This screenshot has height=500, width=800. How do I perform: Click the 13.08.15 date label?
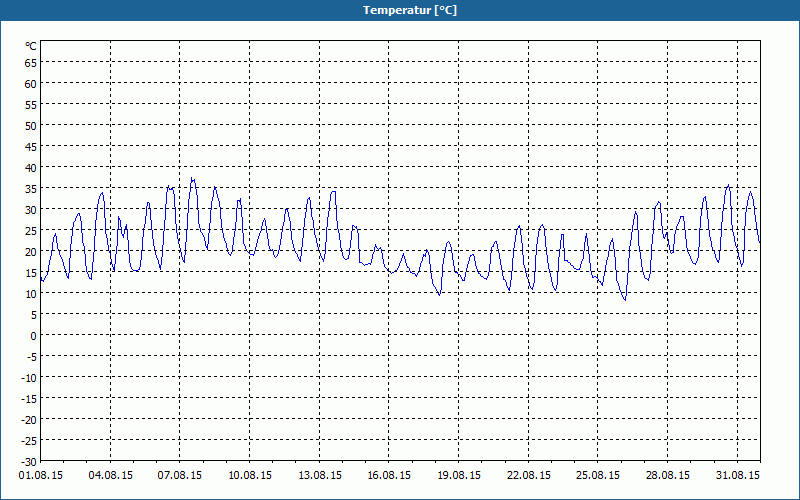(x=320, y=476)
